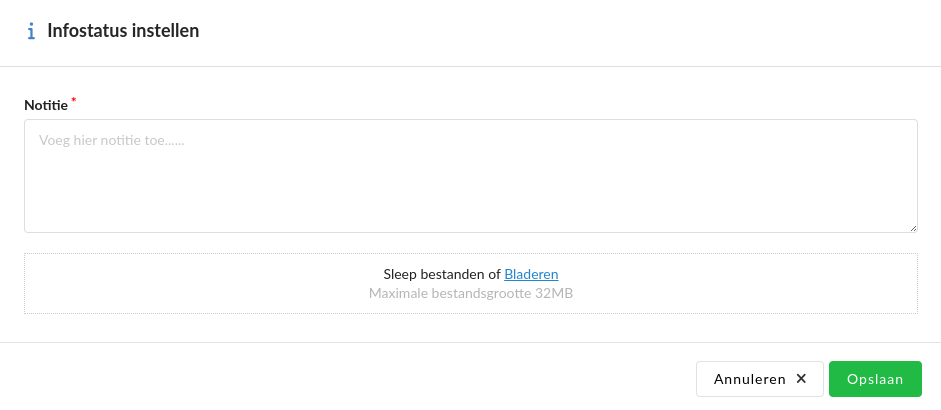The height and width of the screenshot is (410, 941).
Task: Click the textarea resize handle corner
Action: coord(912,227)
